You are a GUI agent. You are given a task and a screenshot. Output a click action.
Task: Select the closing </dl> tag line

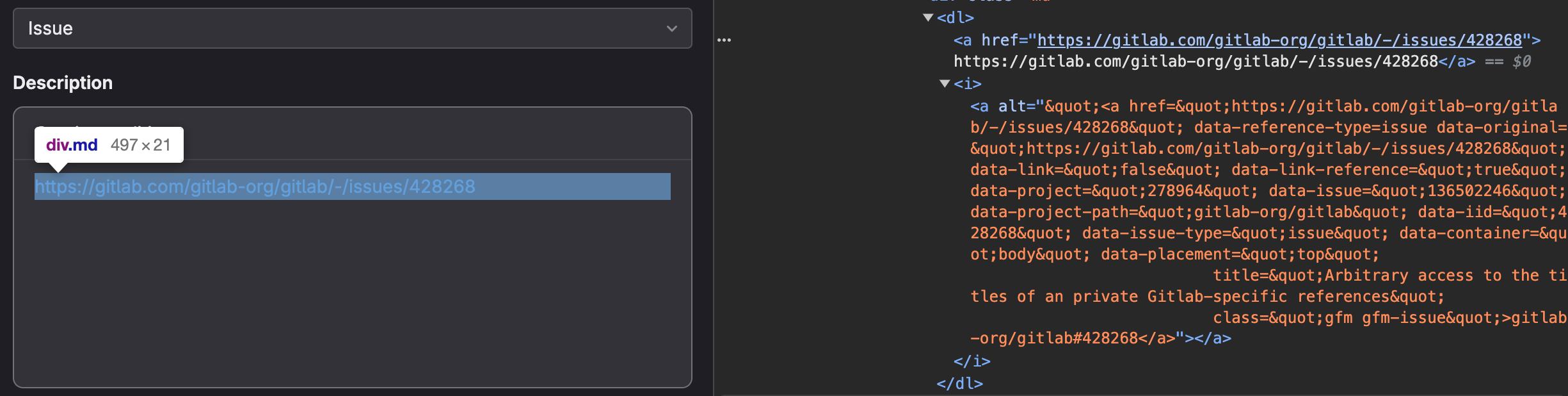[x=959, y=384]
